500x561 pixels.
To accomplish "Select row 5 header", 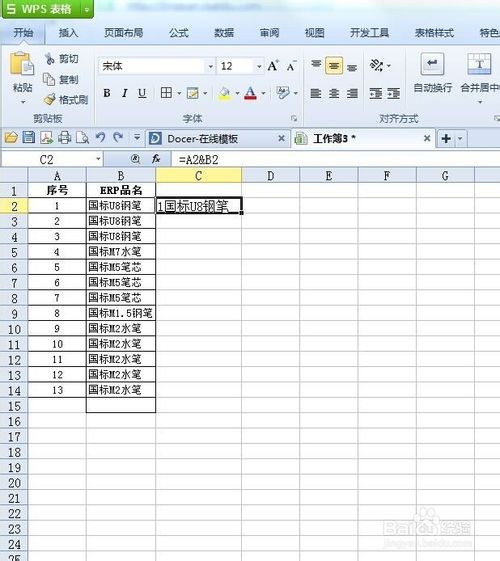I will point(14,252).
